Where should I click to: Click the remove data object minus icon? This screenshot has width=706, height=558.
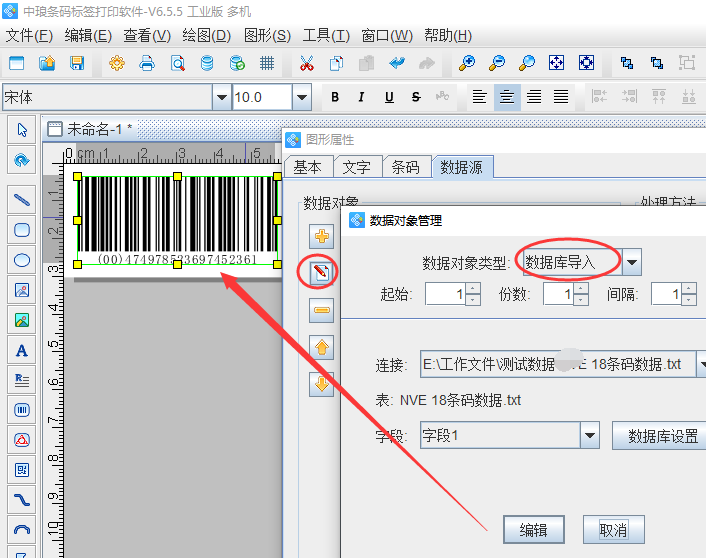(x=321, y=310)
